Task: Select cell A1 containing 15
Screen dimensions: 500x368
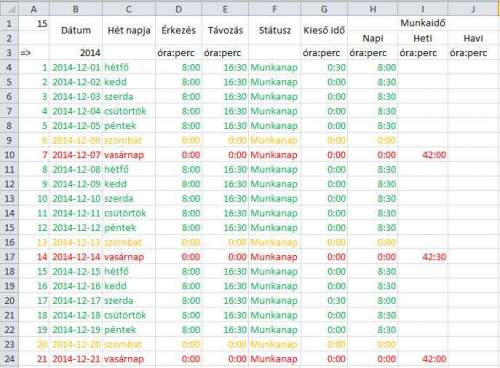Action: pyautogui.click(x=34, y=23)
